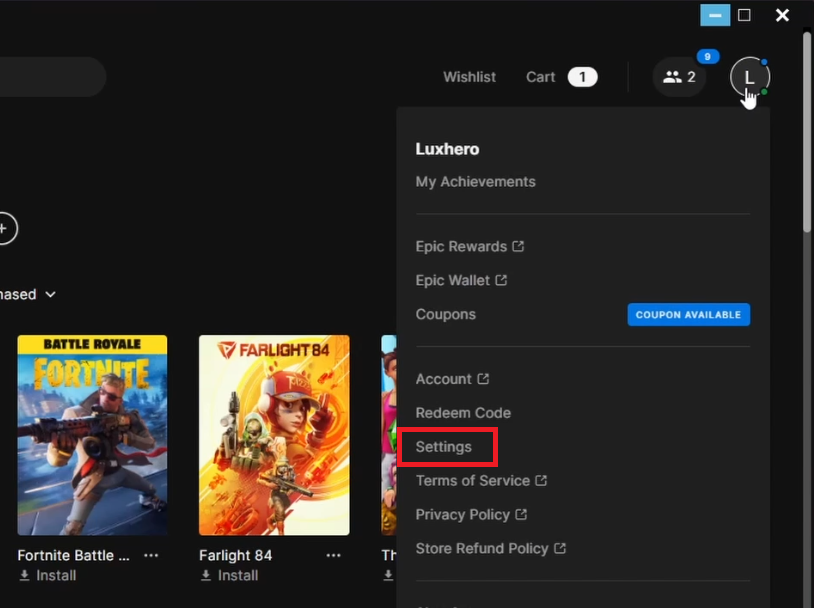814x608 pixels.
Task: Open the Account page link
Action: [452, 379]
